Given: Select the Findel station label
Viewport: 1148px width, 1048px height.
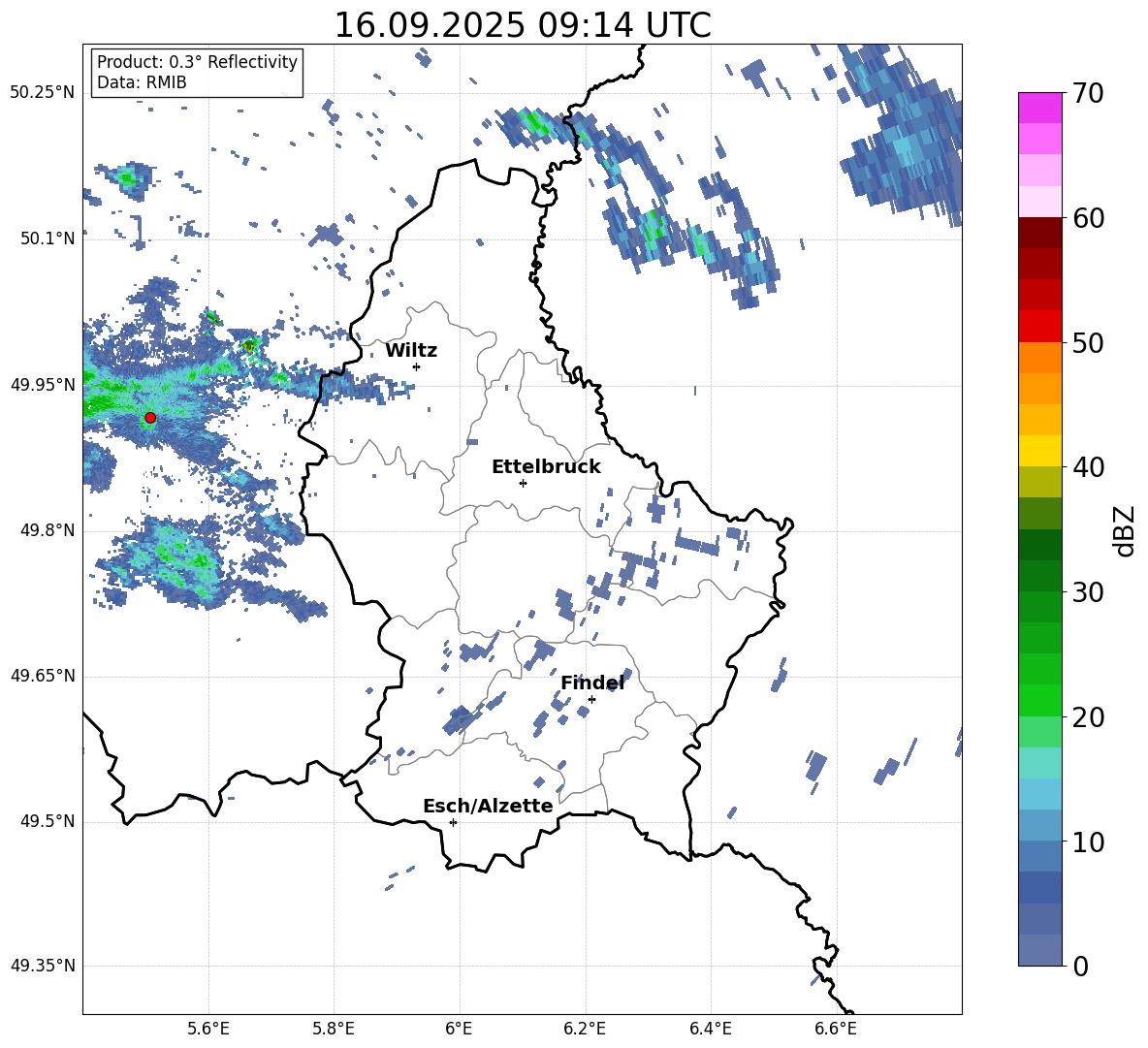Looking at the screenshot, I should tap(592, 683).
